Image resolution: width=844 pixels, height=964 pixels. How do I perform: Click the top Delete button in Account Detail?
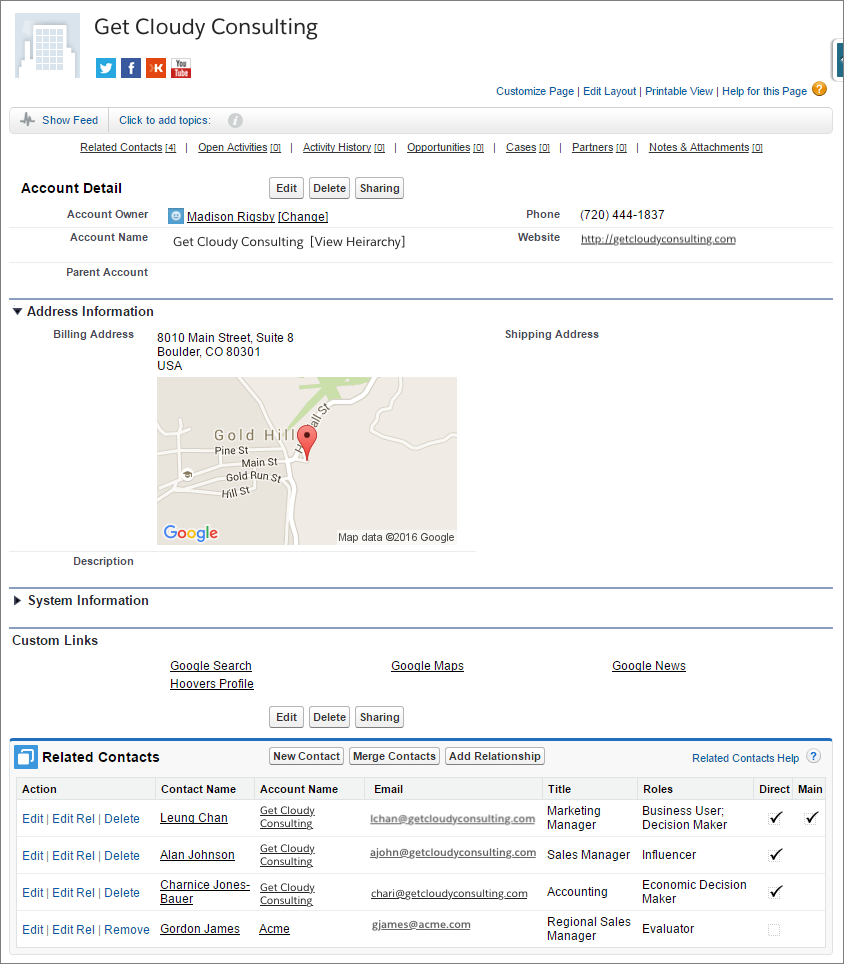[x=329, y=188]
